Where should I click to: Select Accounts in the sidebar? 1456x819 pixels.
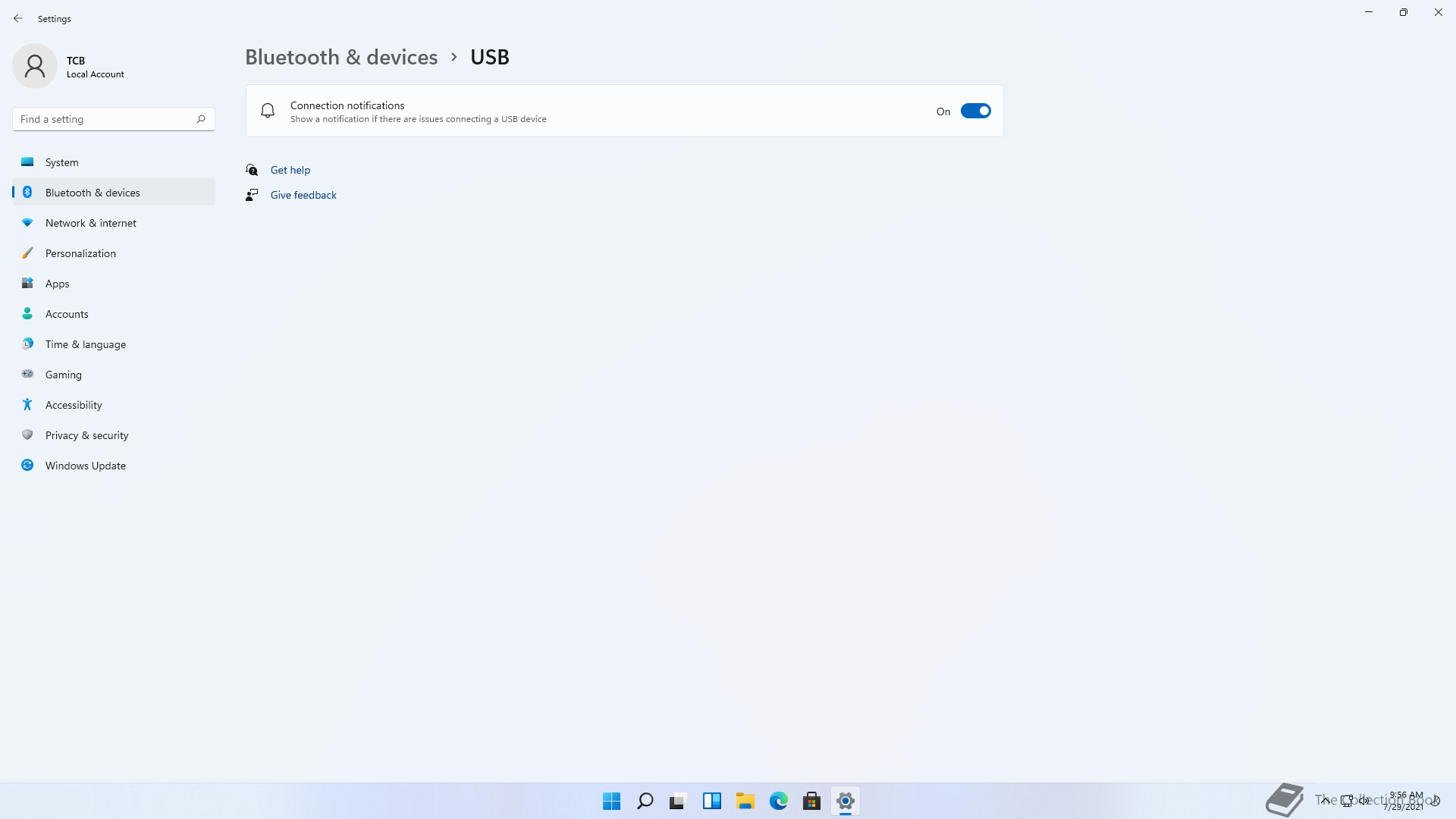click(x=67, y=314)
